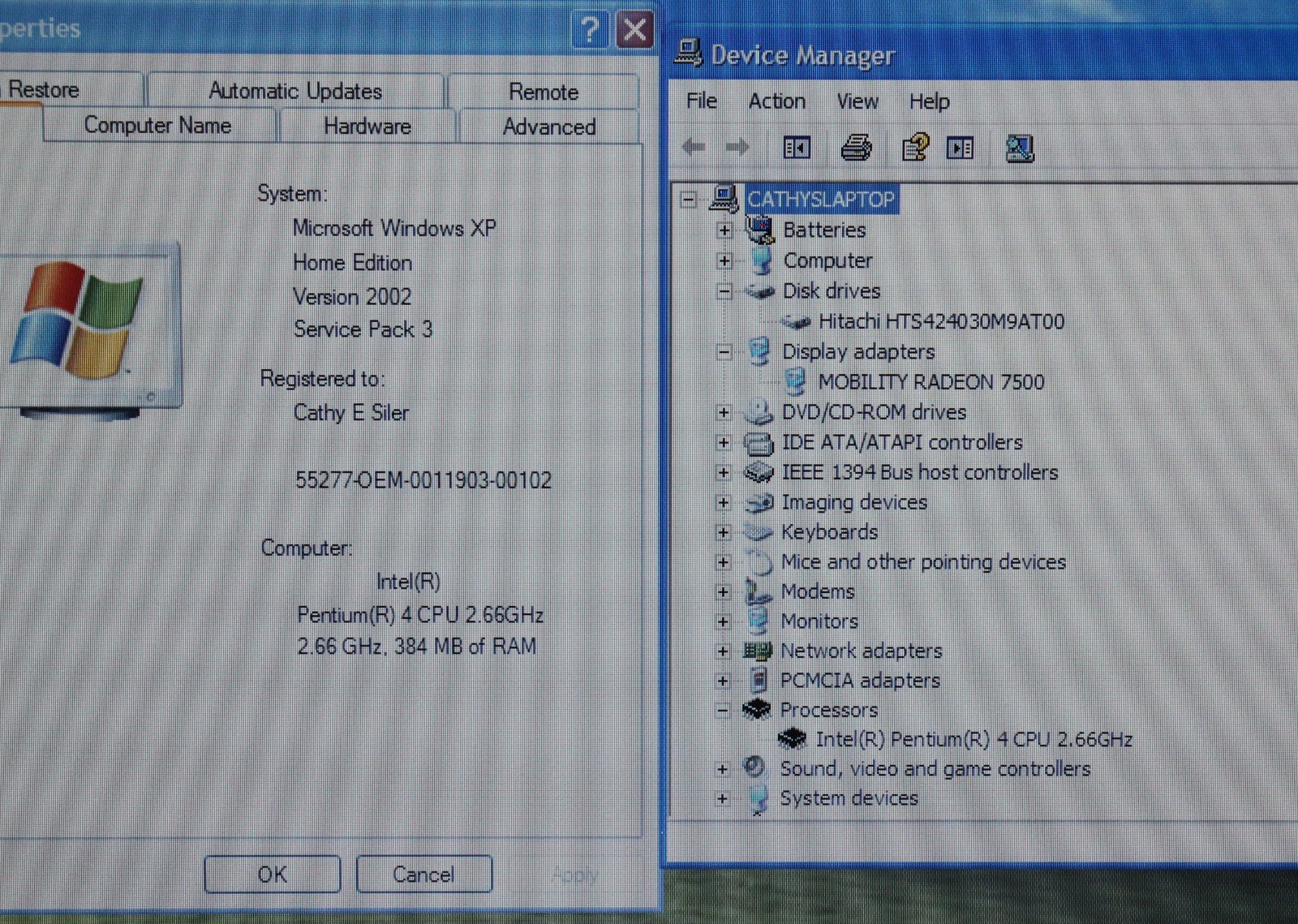Viewport: 1298px width, 924px height.
Task: Open the View menu in Device Manager
Action: [857, 101]
